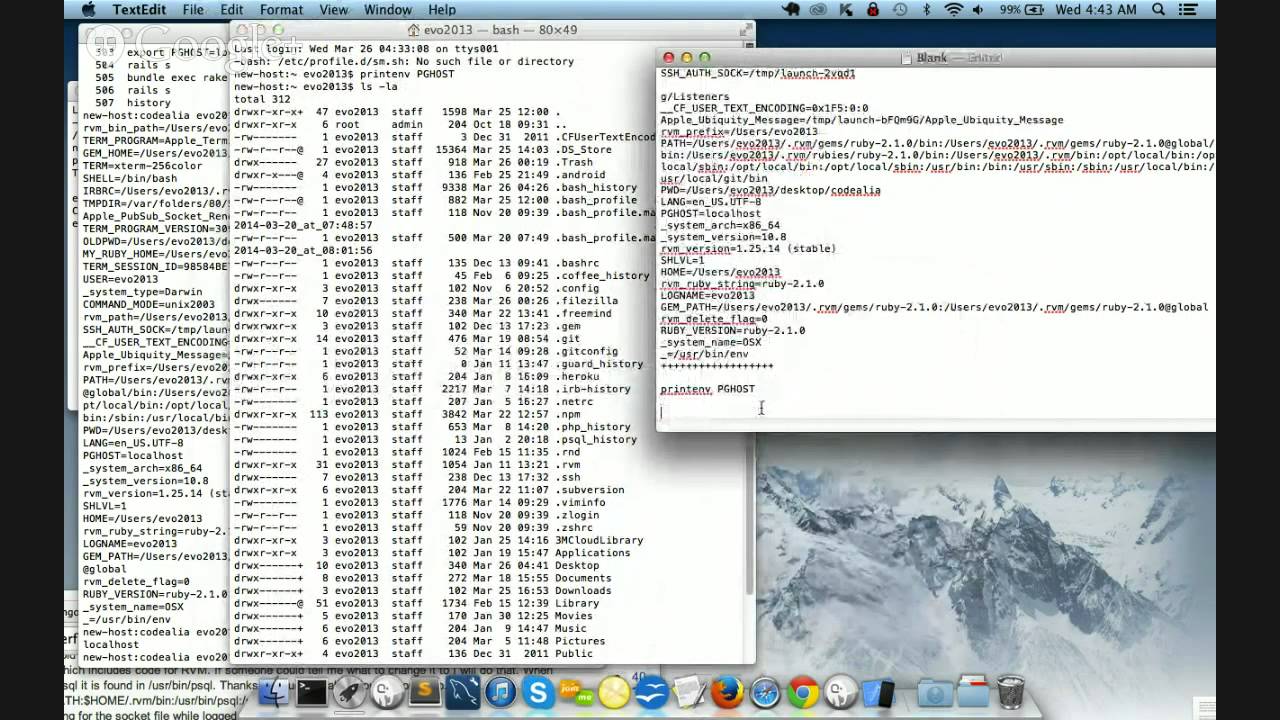Open Finder from the dock
This screenshot has height=720, width=1280.
pos(274,692)
